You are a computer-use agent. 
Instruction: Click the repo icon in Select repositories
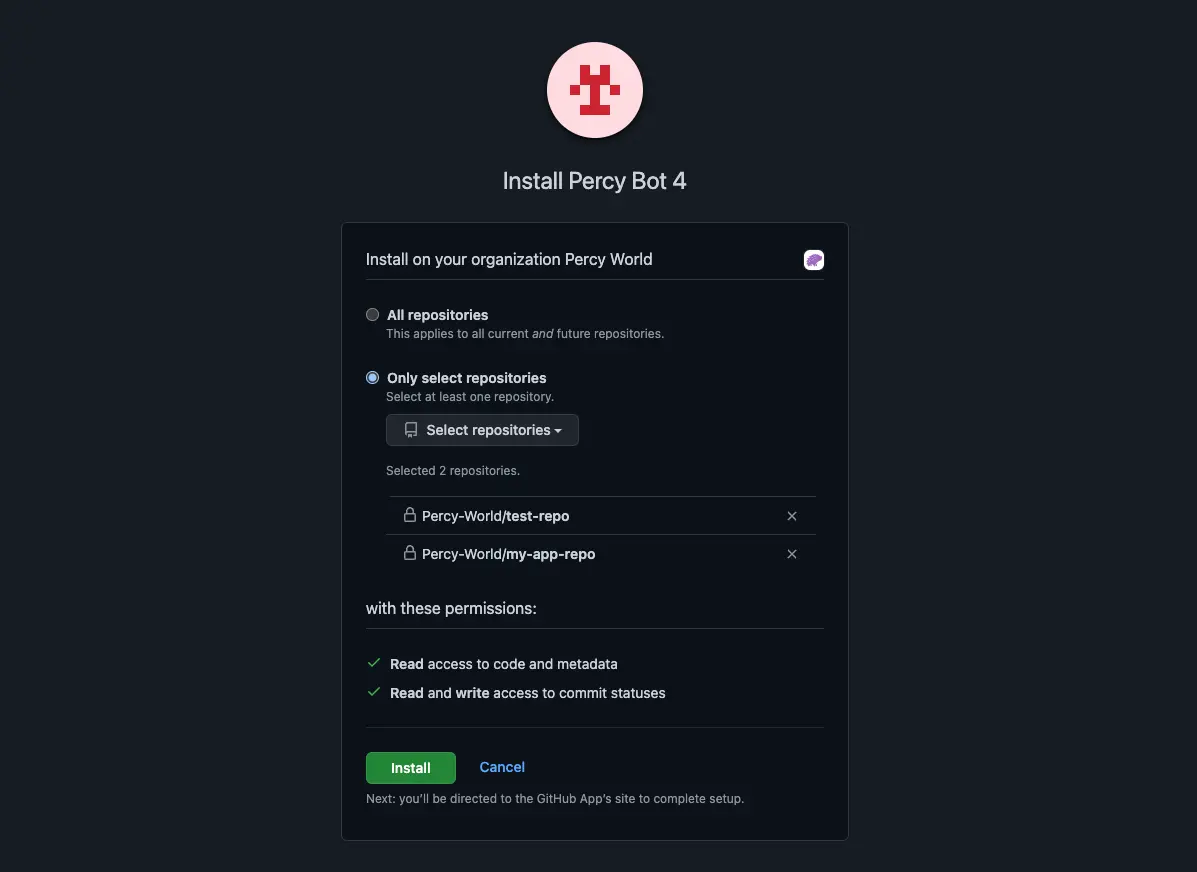pos(411,430)
